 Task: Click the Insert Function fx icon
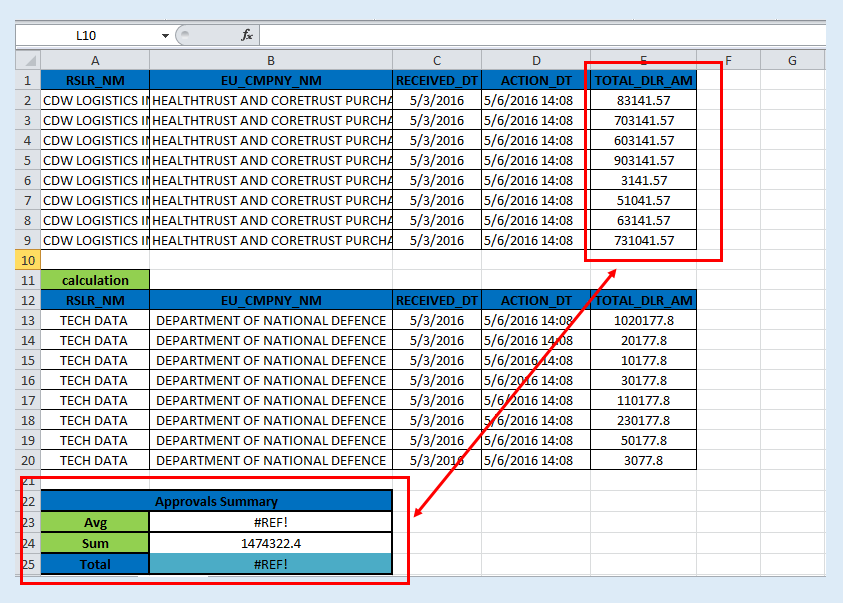point(247,35)
